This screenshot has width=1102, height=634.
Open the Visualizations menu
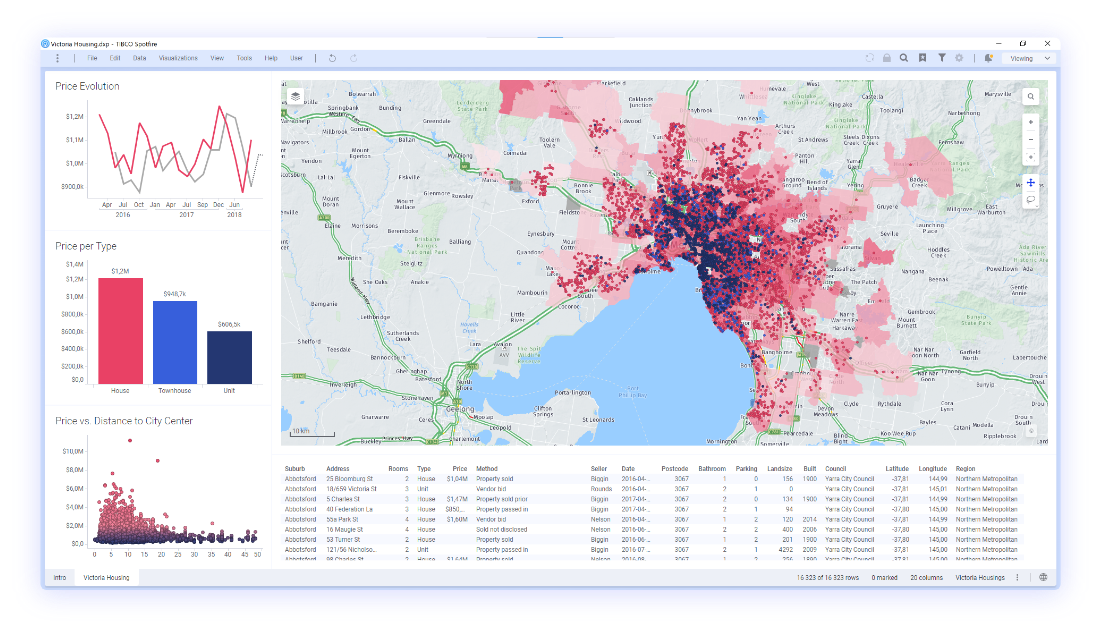coord(178,58)
